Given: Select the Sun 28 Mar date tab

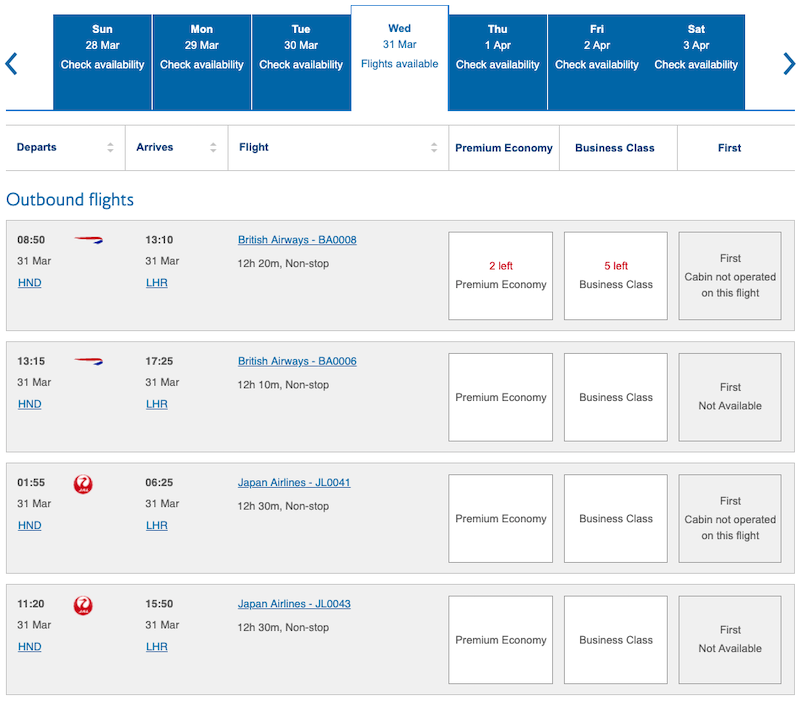Looking at the screenshot, I should tap(103, 62).
